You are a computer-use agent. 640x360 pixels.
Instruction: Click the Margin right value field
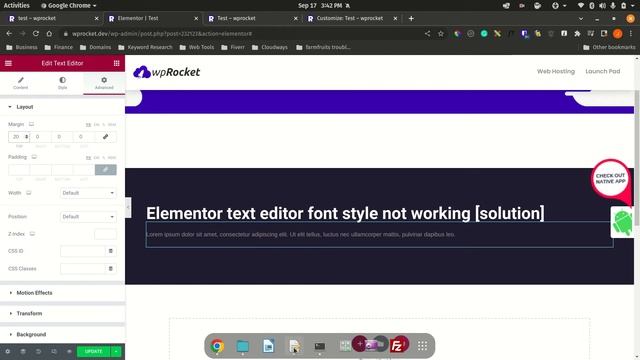click(40, 137)
